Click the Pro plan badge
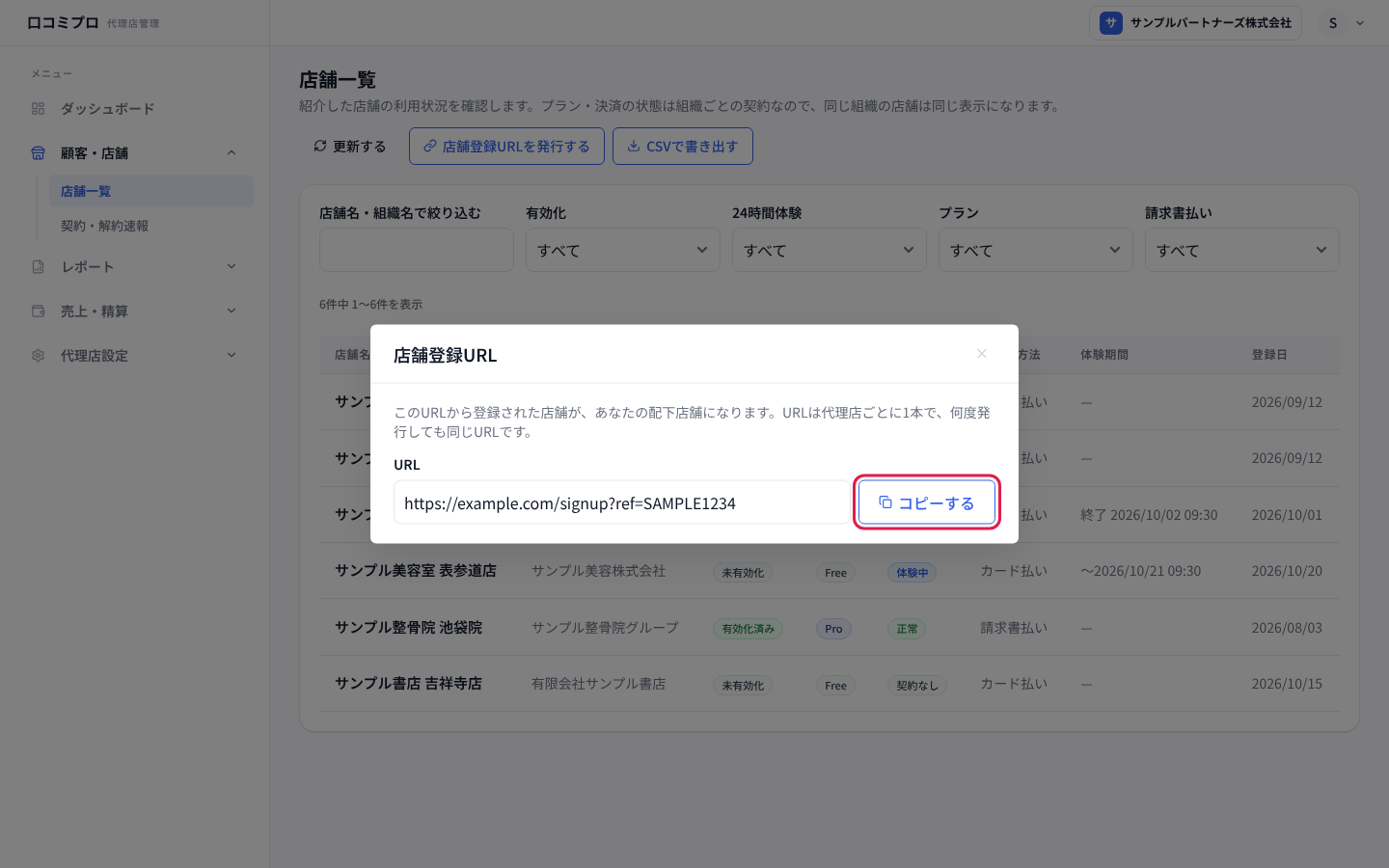Image resolution: width=1389 pixels, height=868 pixels. (x=834, y=629)
